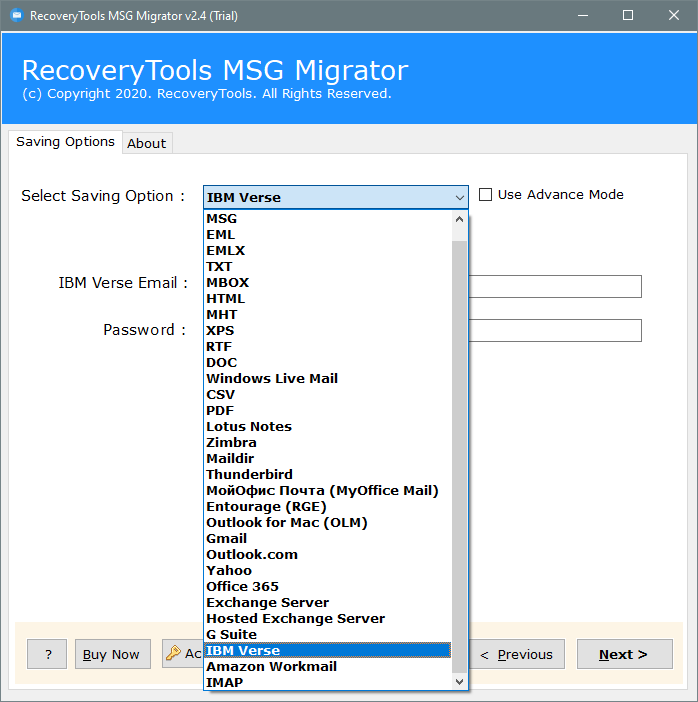This screenshot has width=698, height=702.
Task: Collapse the Select Saving Option dropdown arrow
Action: [x=459, y=197]
